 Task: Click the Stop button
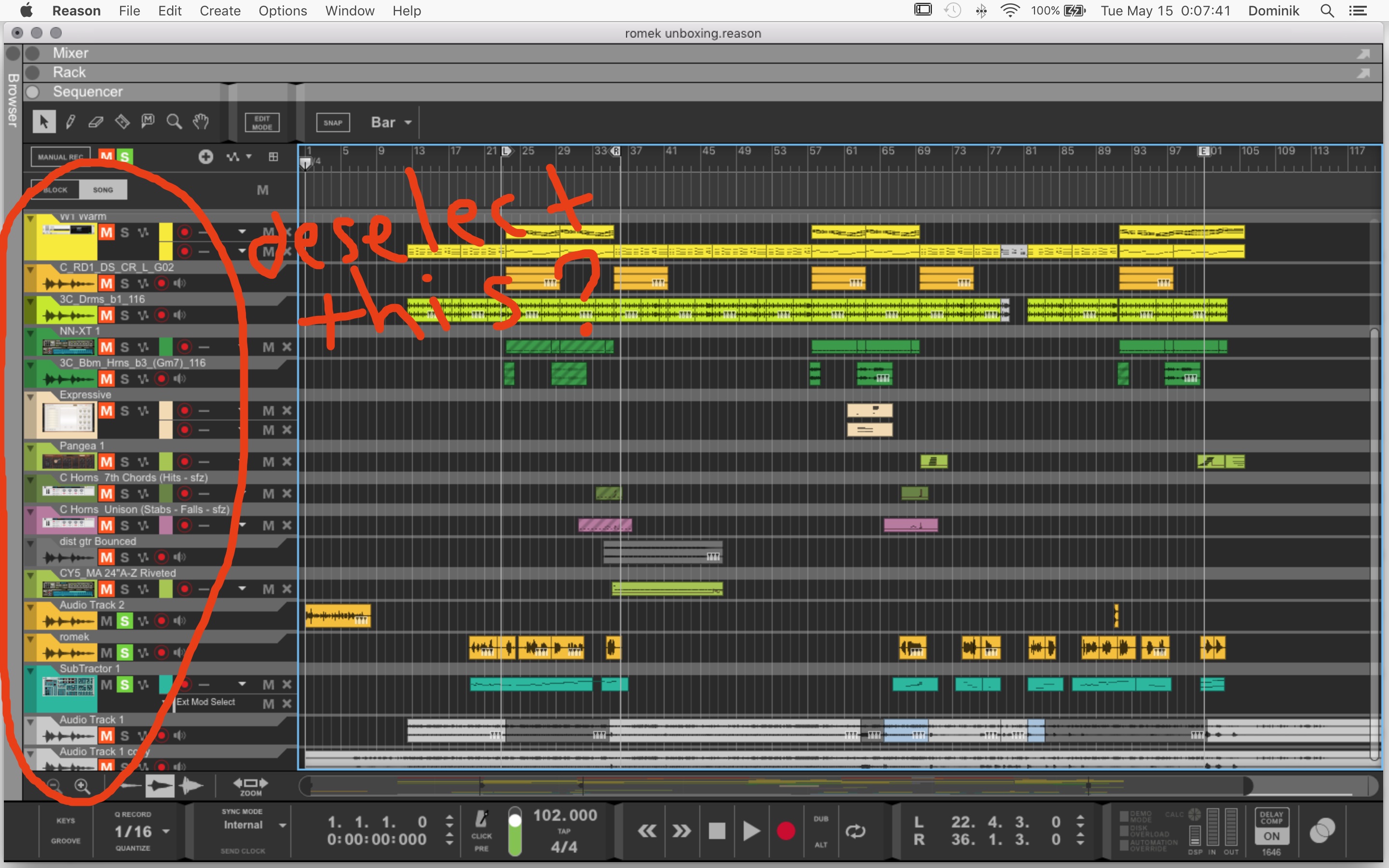pos(716,831)
